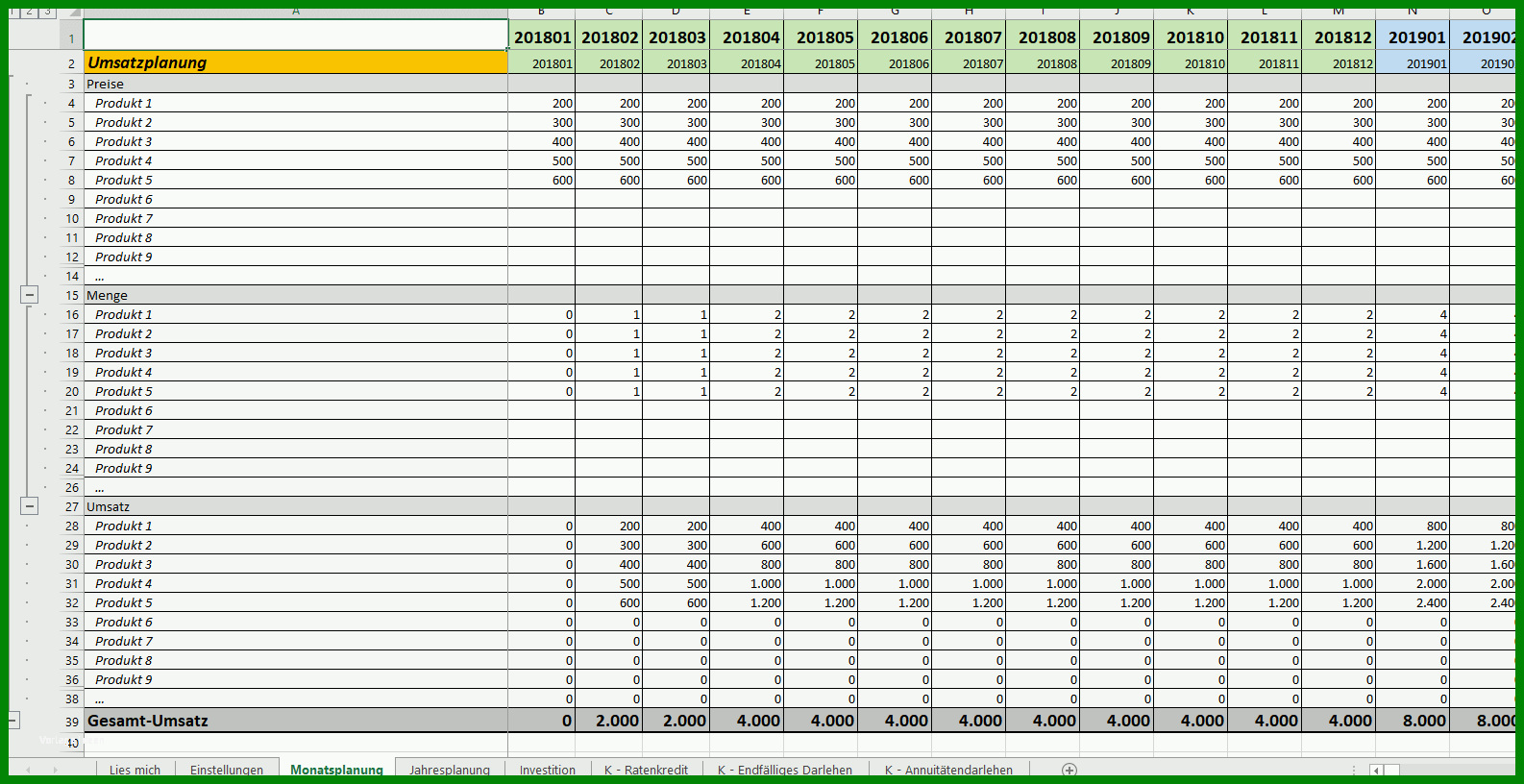The height and width of the screenshot is (784, 1524).
Task: Click Gesamt-Umsatz 2.000 in 201802 column
Action: (x=609, y=721)
